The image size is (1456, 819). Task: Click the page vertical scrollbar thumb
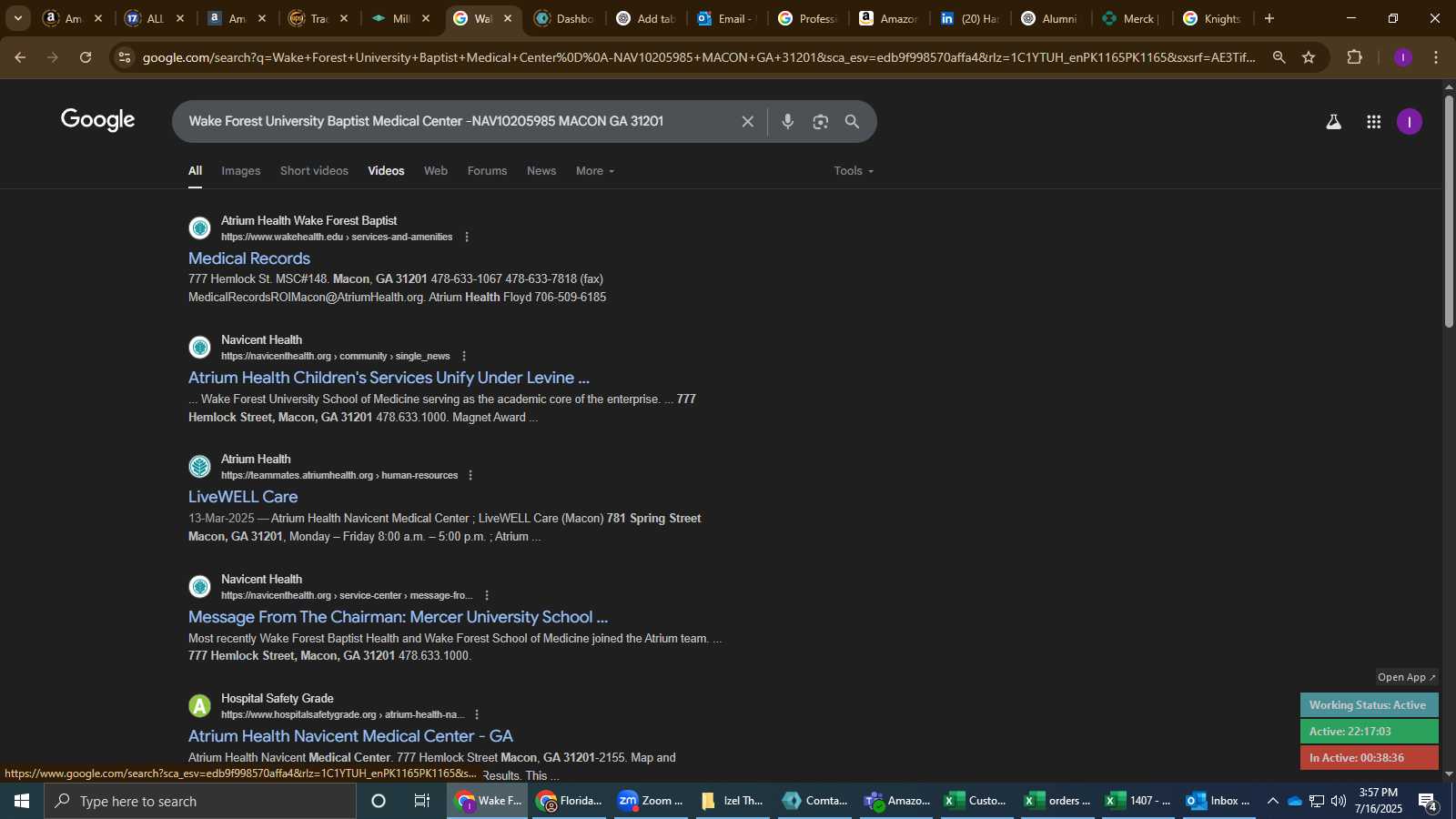[1449, 209]
